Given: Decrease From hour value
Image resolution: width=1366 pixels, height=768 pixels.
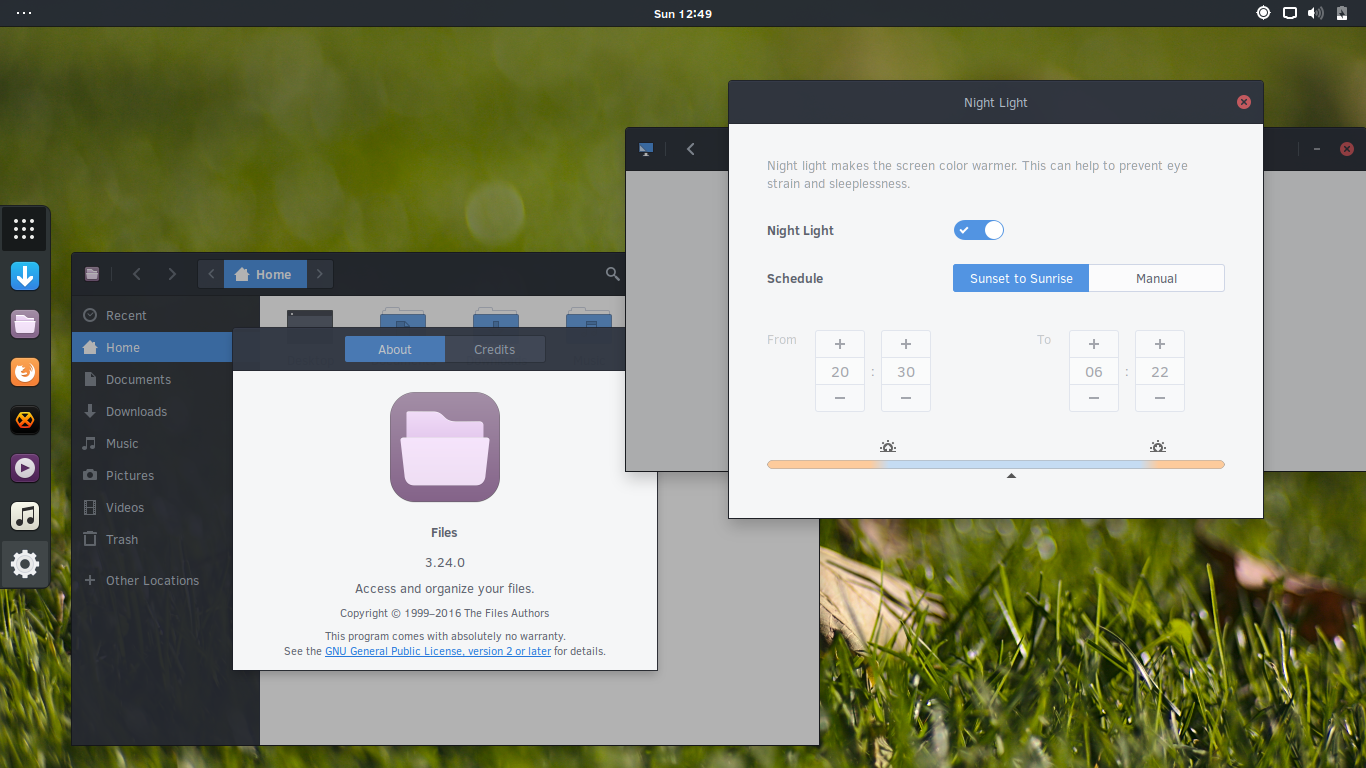Looking at the screenshot, I should [x=840, y=398].
